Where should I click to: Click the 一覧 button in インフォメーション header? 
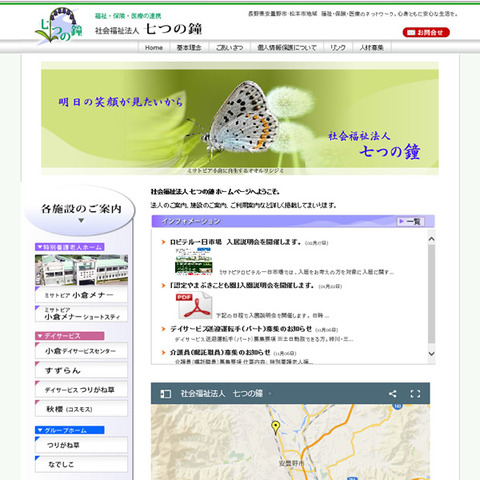[410, 222]
